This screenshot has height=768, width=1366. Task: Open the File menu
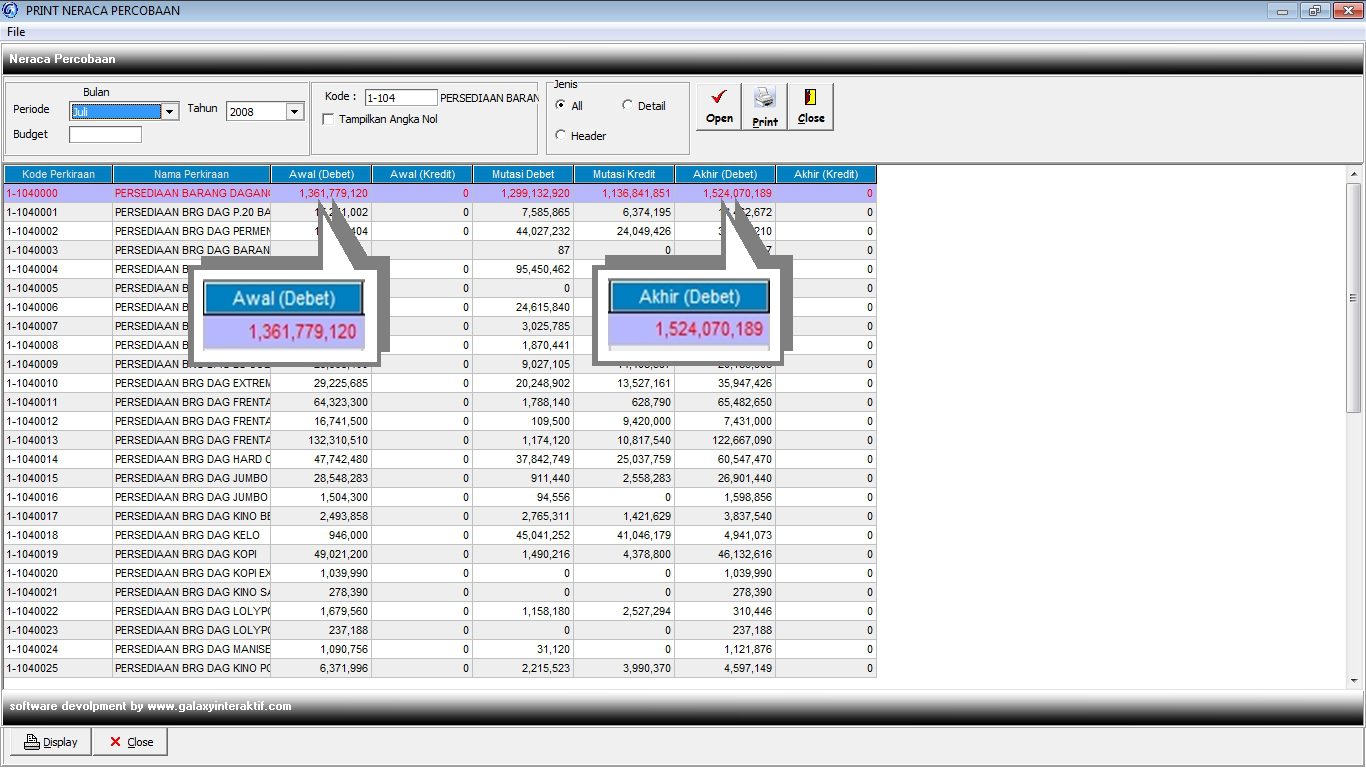16,32
